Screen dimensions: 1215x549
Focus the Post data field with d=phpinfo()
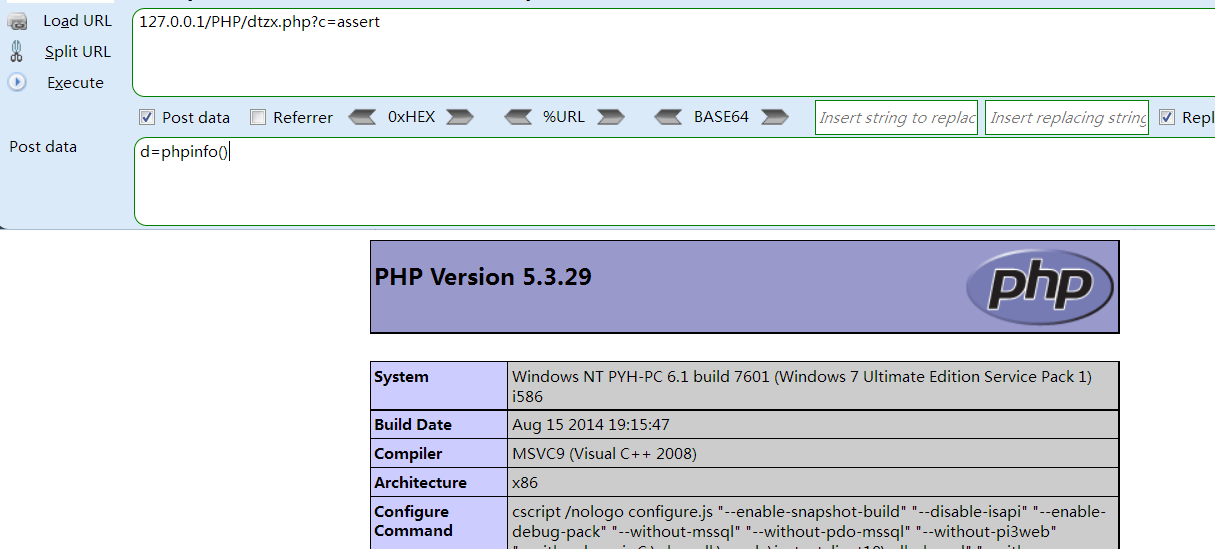[x=674, y=181]
